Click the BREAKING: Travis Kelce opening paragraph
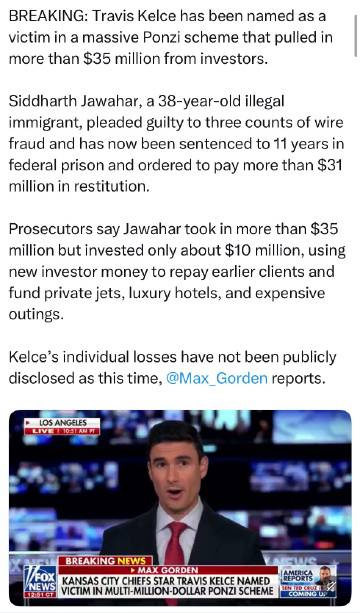The height and width of the screenshot is (613, 360). (171, 38)
